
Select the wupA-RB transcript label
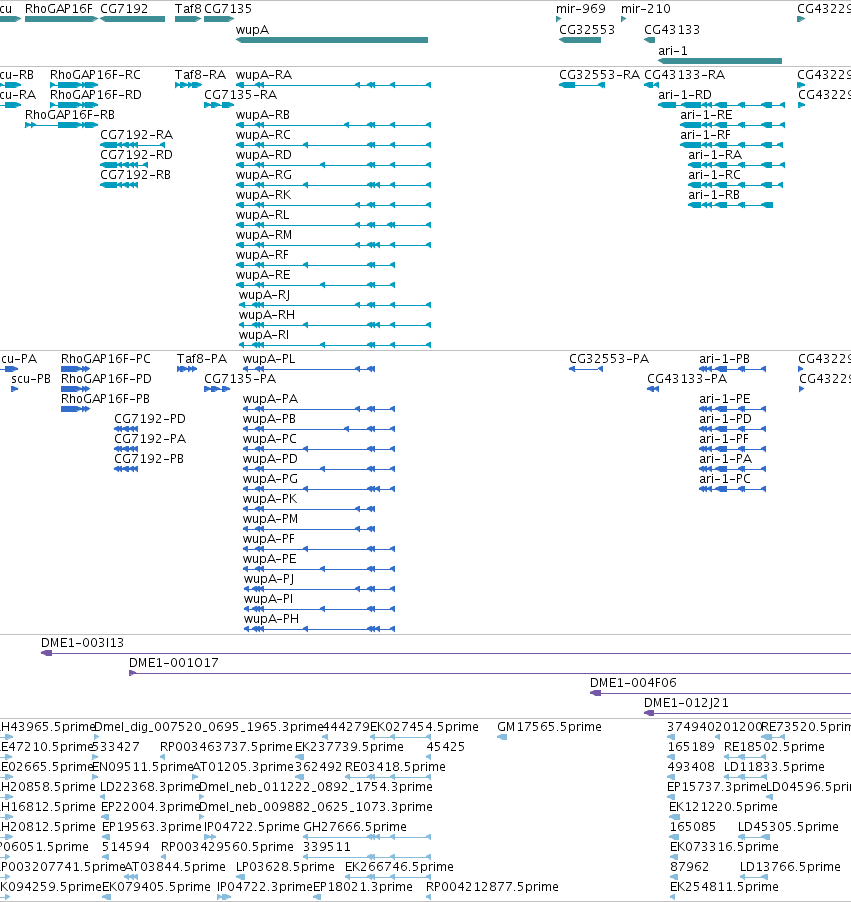pyautogui.click(x=262, y=114)
